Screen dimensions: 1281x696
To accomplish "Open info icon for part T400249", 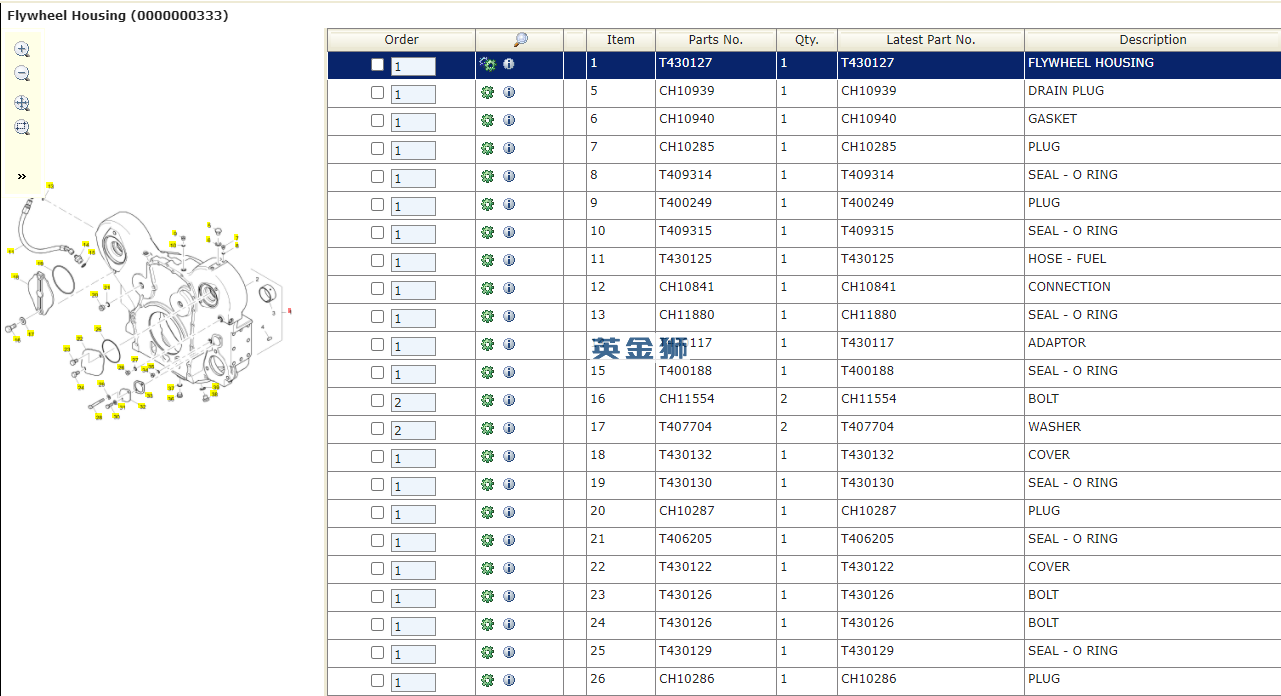I will 509,204.
